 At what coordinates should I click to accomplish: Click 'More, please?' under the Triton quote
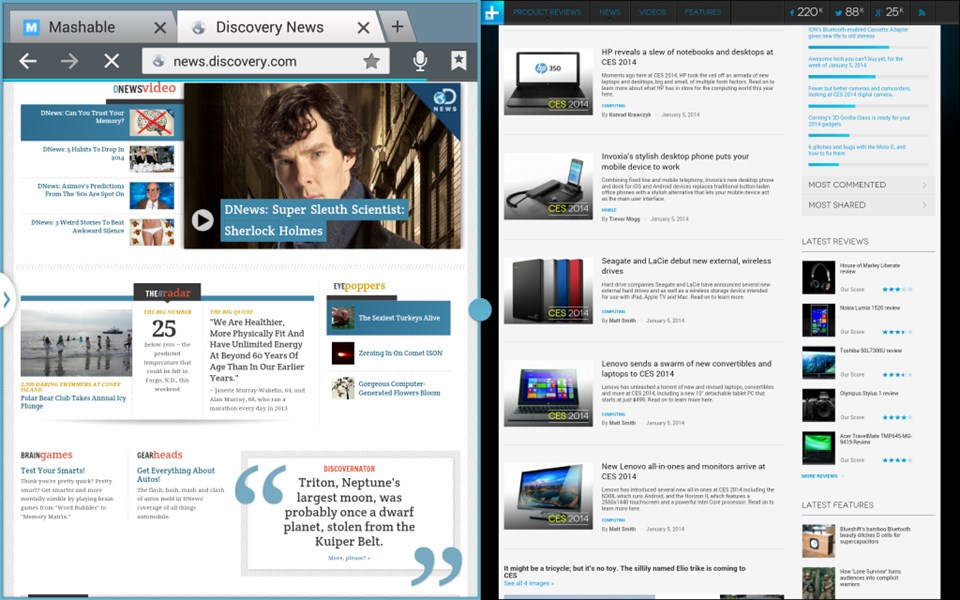(x=349, y=558)
